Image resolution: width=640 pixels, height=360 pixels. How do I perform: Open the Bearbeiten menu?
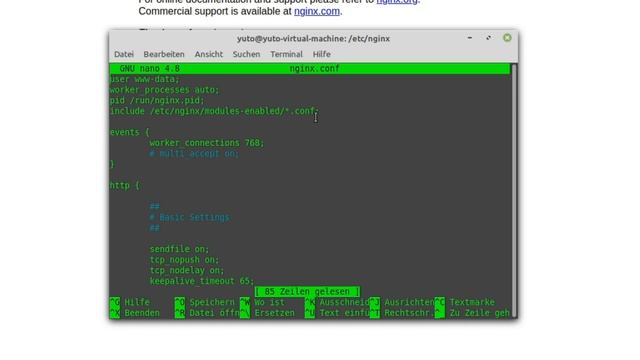[164, 54]
